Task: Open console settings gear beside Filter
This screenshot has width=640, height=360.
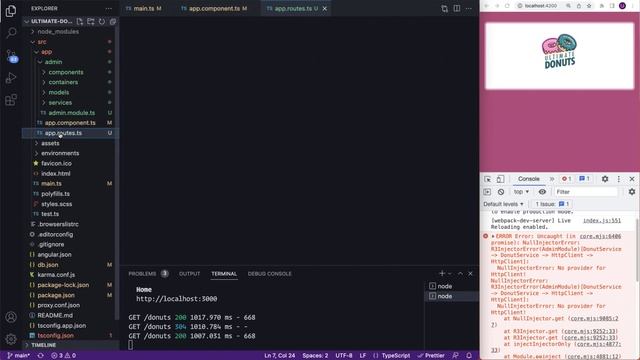Action: click(632, 192)
